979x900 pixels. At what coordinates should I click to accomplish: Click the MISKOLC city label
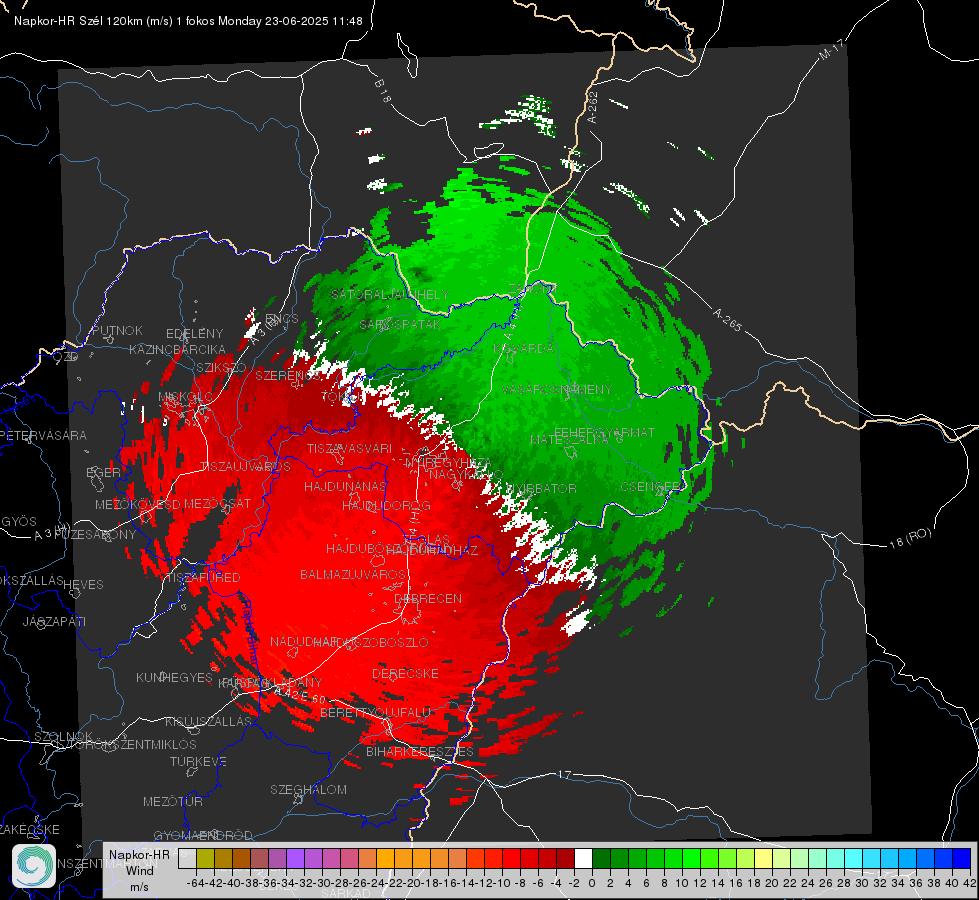185,397
